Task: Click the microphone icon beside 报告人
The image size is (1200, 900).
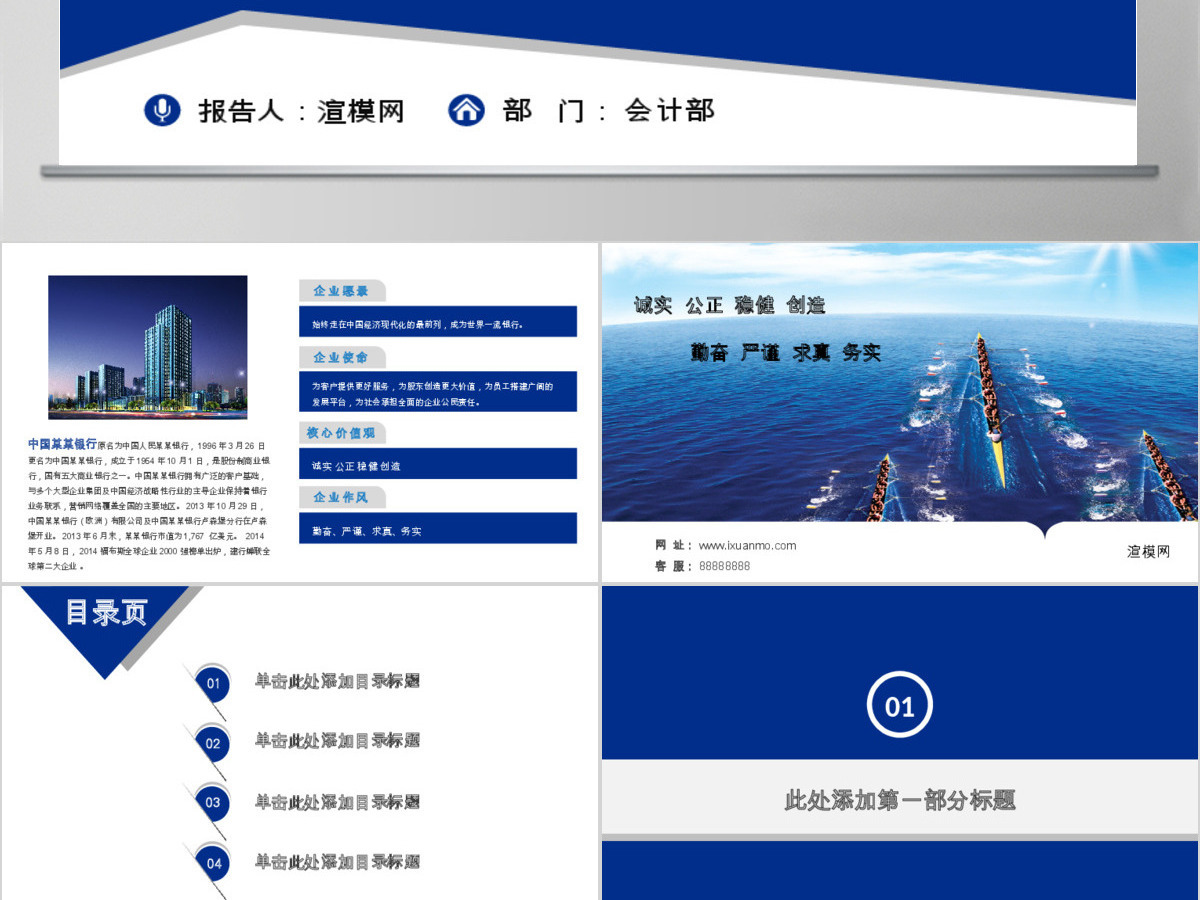Action: pos(162,110)
